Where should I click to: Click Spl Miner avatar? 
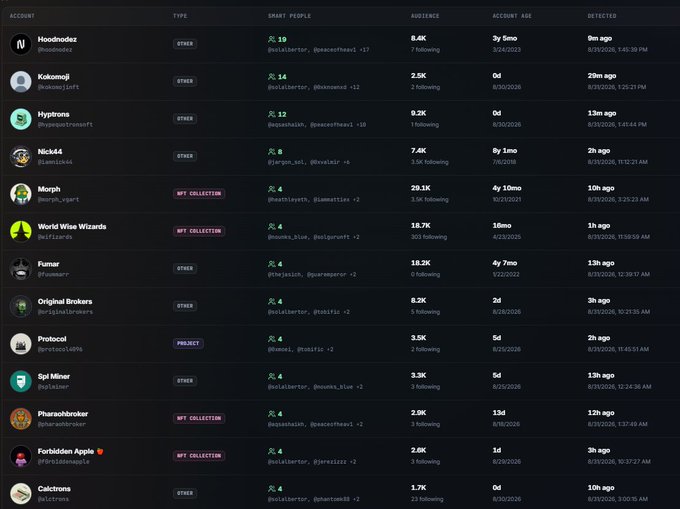coord(21,381)
